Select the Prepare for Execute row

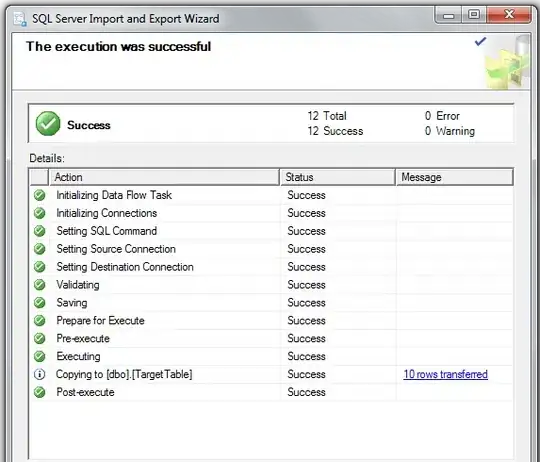coord(271,321)
